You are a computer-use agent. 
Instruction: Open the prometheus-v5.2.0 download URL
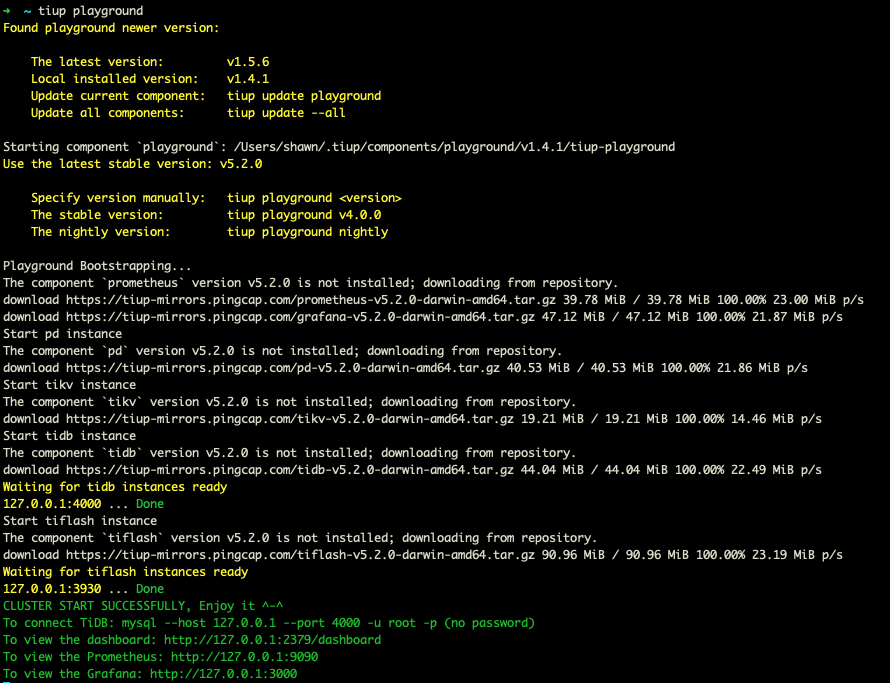click(311, 300)
